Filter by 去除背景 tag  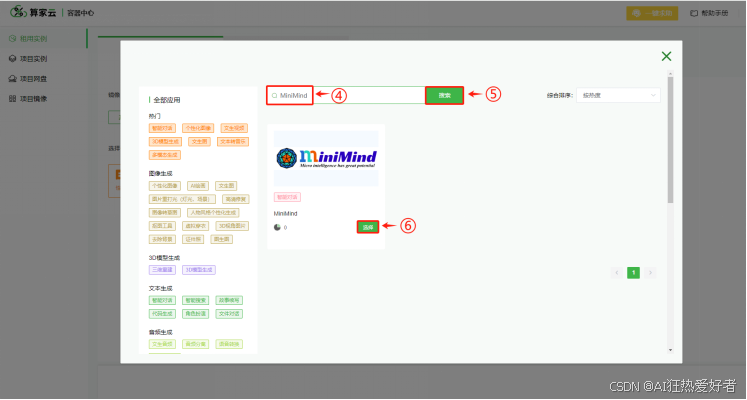coord(162,239)
